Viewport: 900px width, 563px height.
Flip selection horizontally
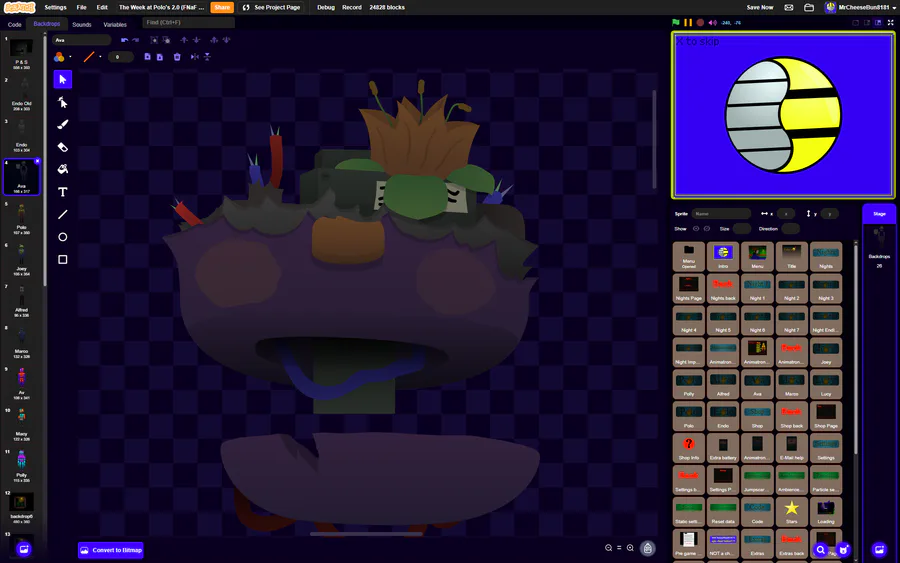(x=195, y=57)
